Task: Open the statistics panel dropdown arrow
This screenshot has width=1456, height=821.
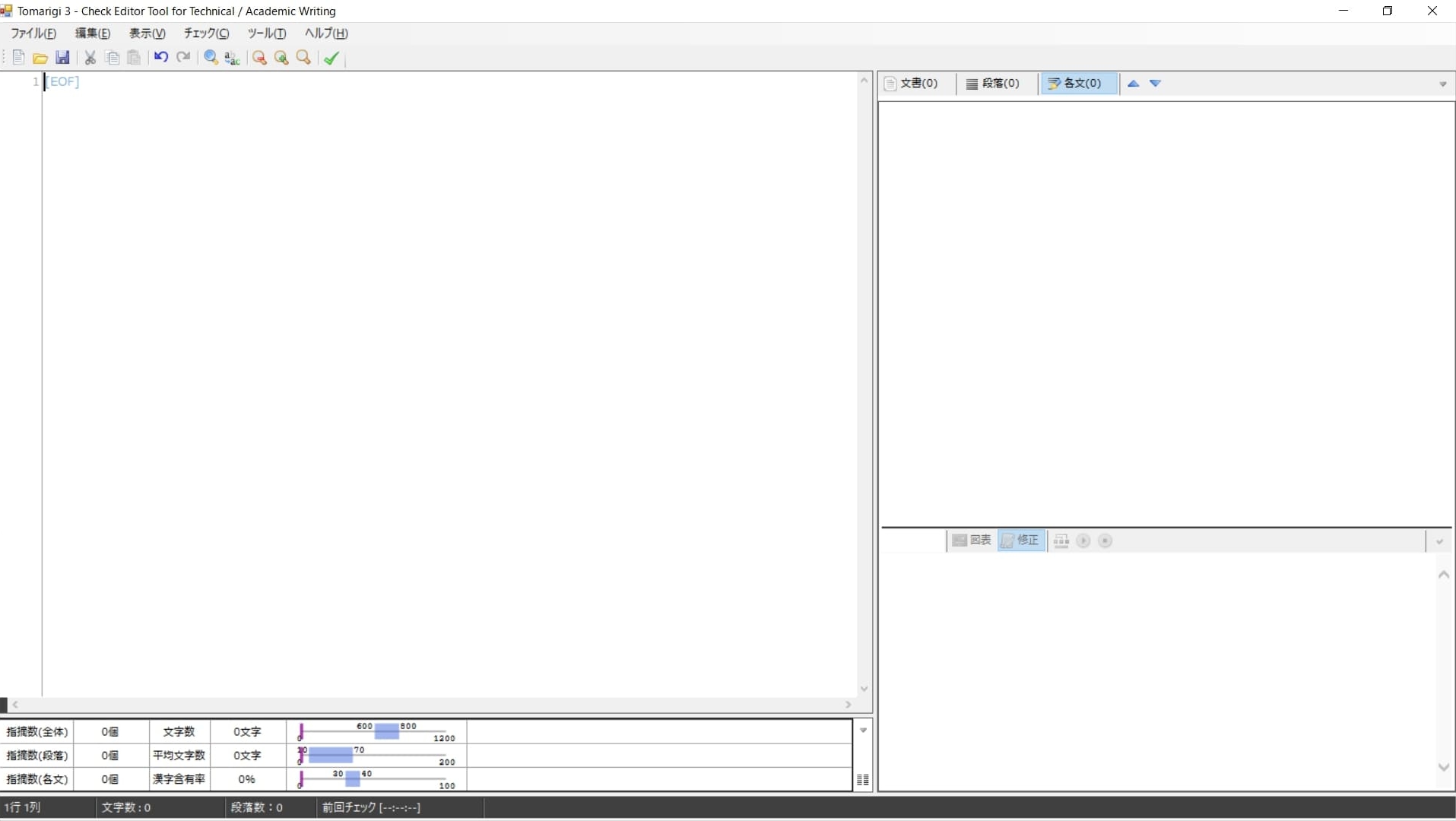Action: pyautogui.click(x=863, y=731)
